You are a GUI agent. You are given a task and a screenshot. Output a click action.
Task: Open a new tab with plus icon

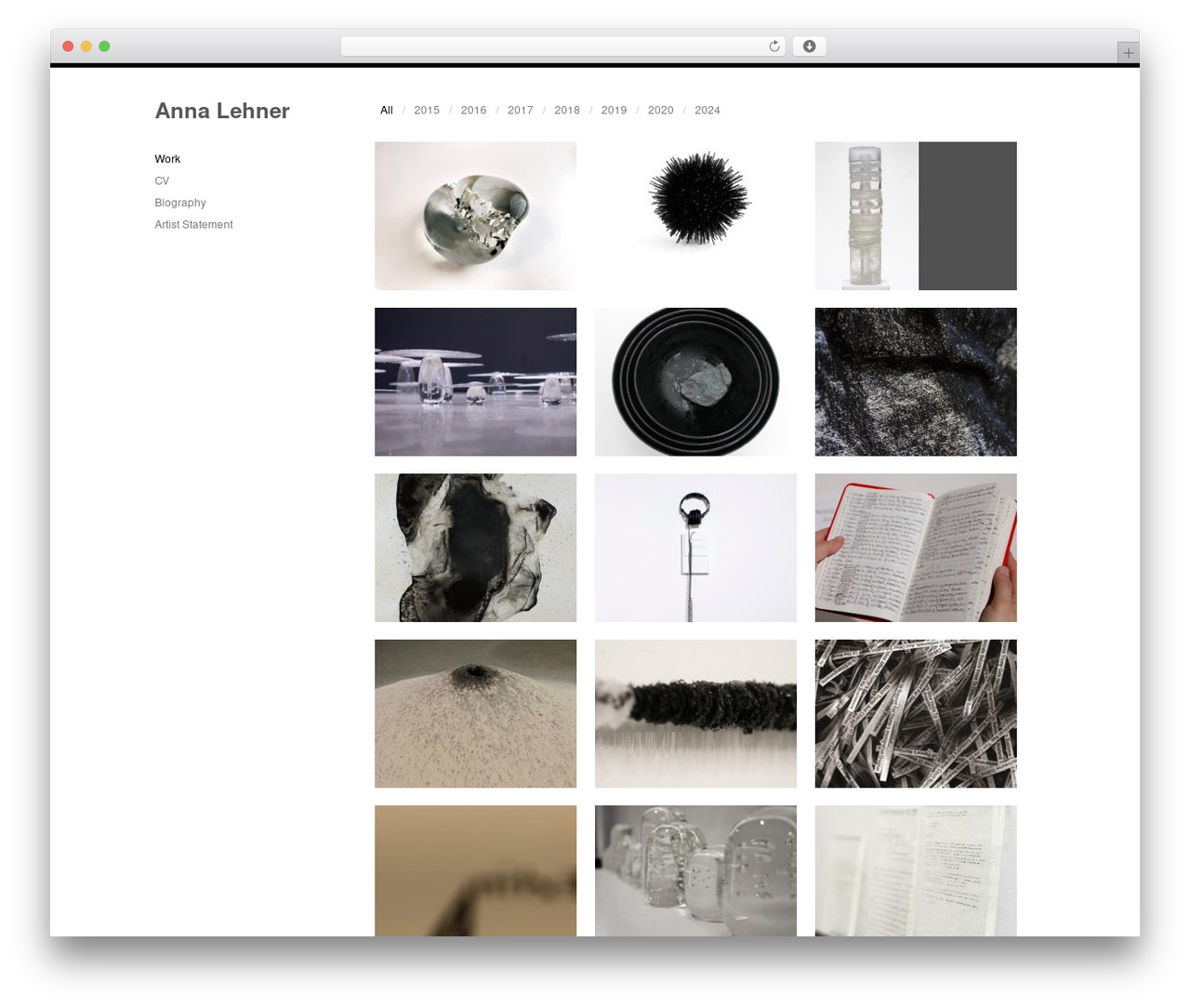coord(1128,53)
